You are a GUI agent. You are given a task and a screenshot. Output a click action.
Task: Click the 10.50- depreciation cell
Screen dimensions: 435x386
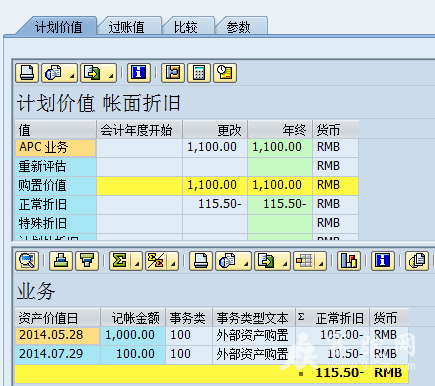[332, 354]
